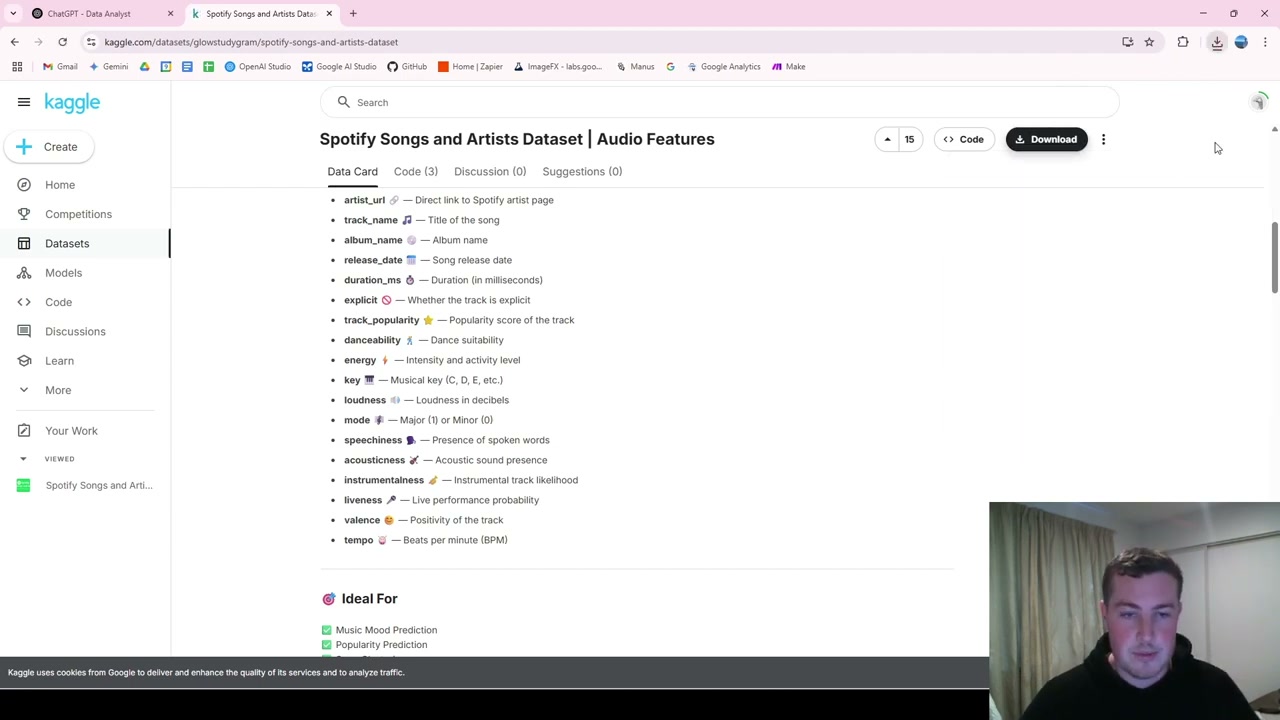Image resolution: width=1280 pixels, height=720 pixels.
Task: Click the track_popularity field text
Action: pos(382,320)
